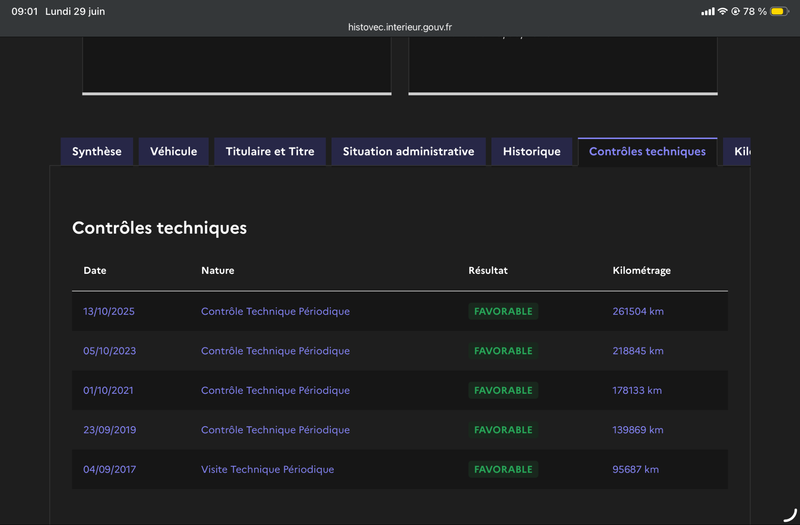
Task: Select the 13/10/2025 inspection date
Action: tap(109, 311)
